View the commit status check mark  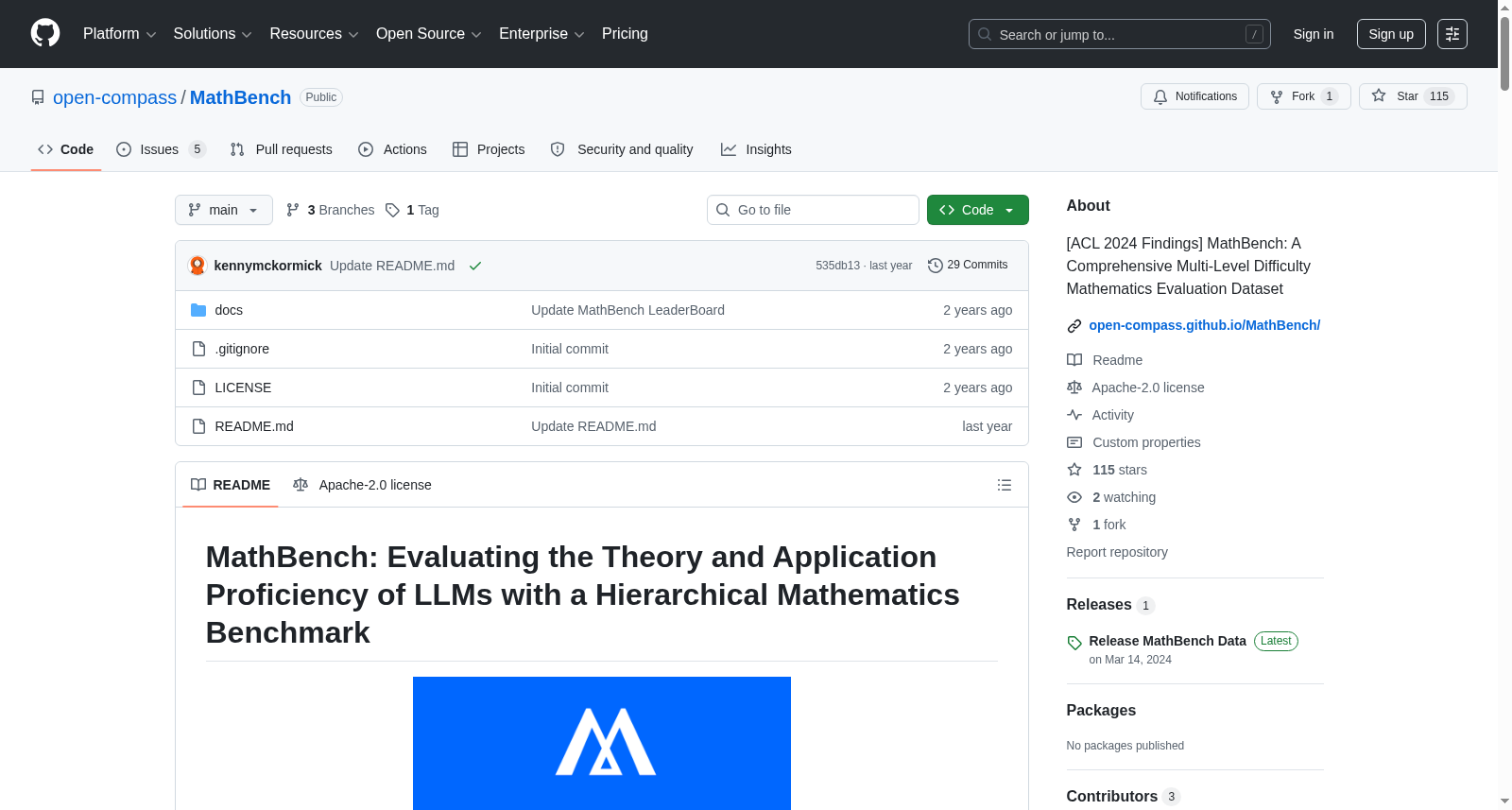pyautogui.click(x=475, y=266)
